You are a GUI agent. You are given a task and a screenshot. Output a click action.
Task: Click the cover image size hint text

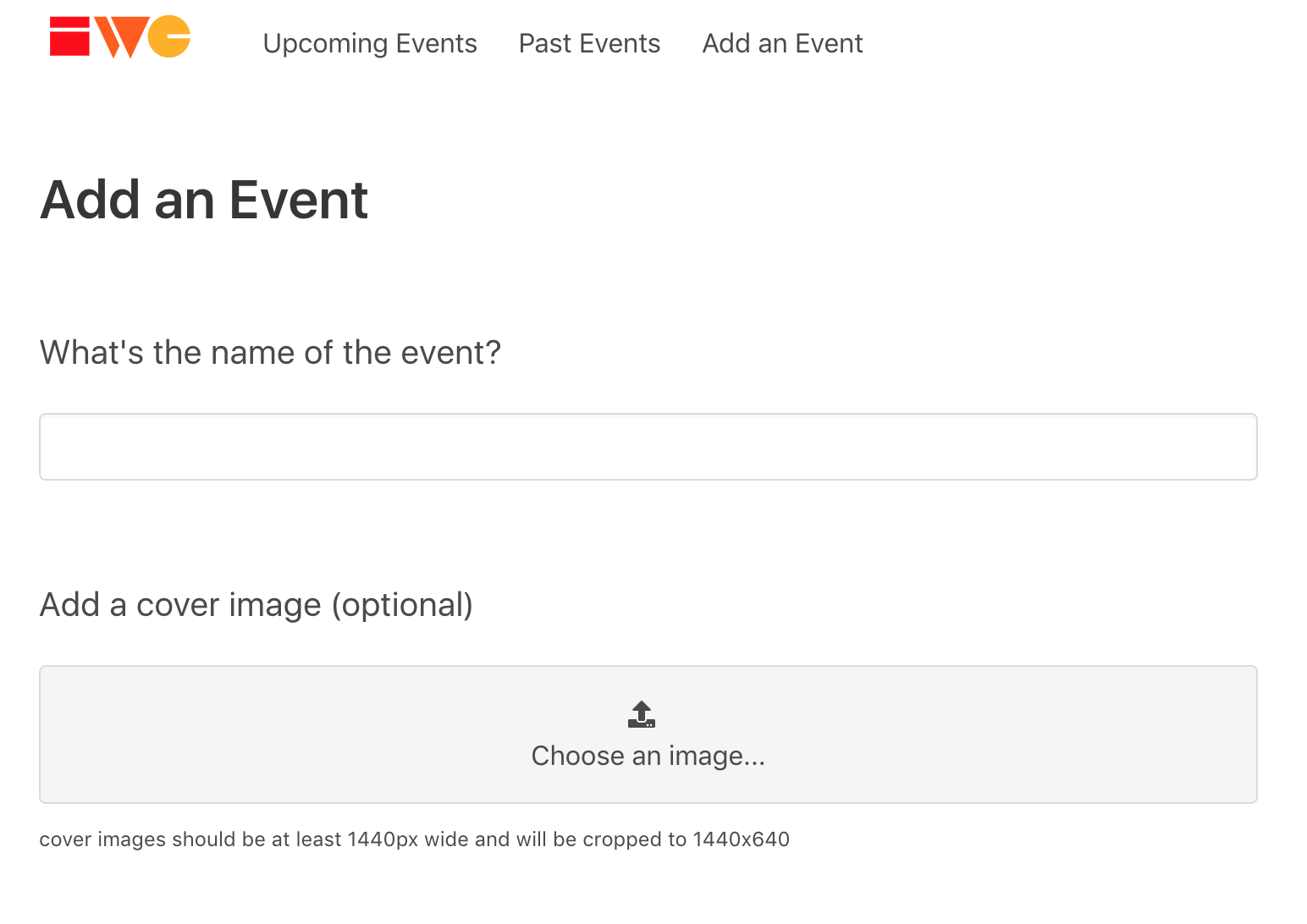pyautogui.click(x=415, y=839)
